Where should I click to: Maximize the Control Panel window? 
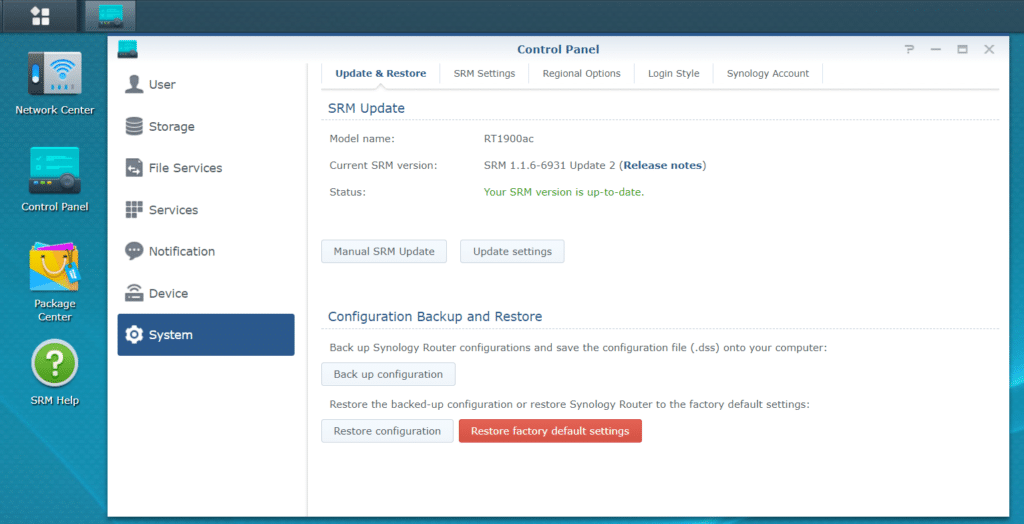[x=962, y=50]
